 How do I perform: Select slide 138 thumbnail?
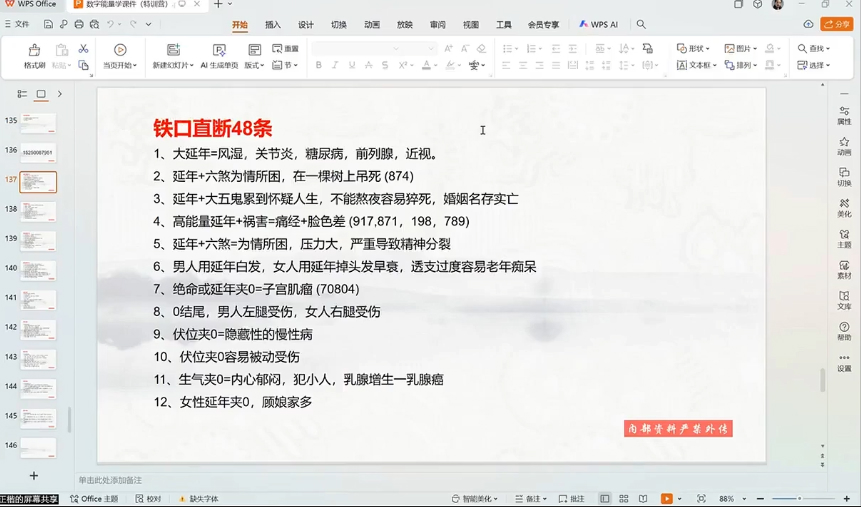point(38,211)
